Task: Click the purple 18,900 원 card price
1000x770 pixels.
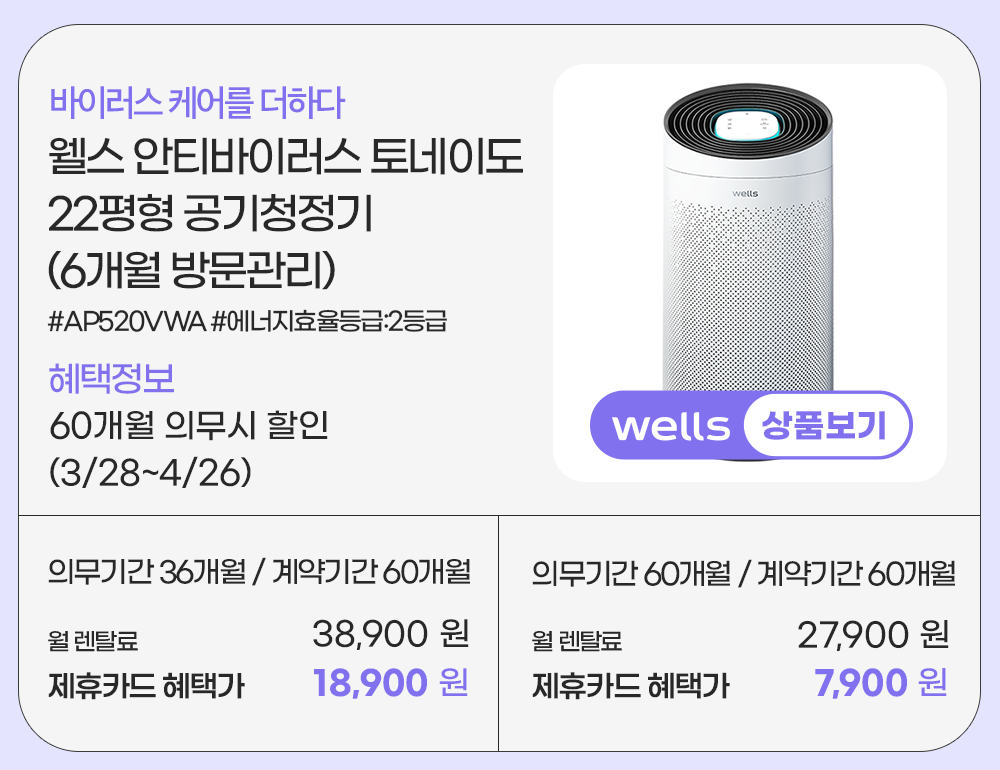Action: (390, 685)
